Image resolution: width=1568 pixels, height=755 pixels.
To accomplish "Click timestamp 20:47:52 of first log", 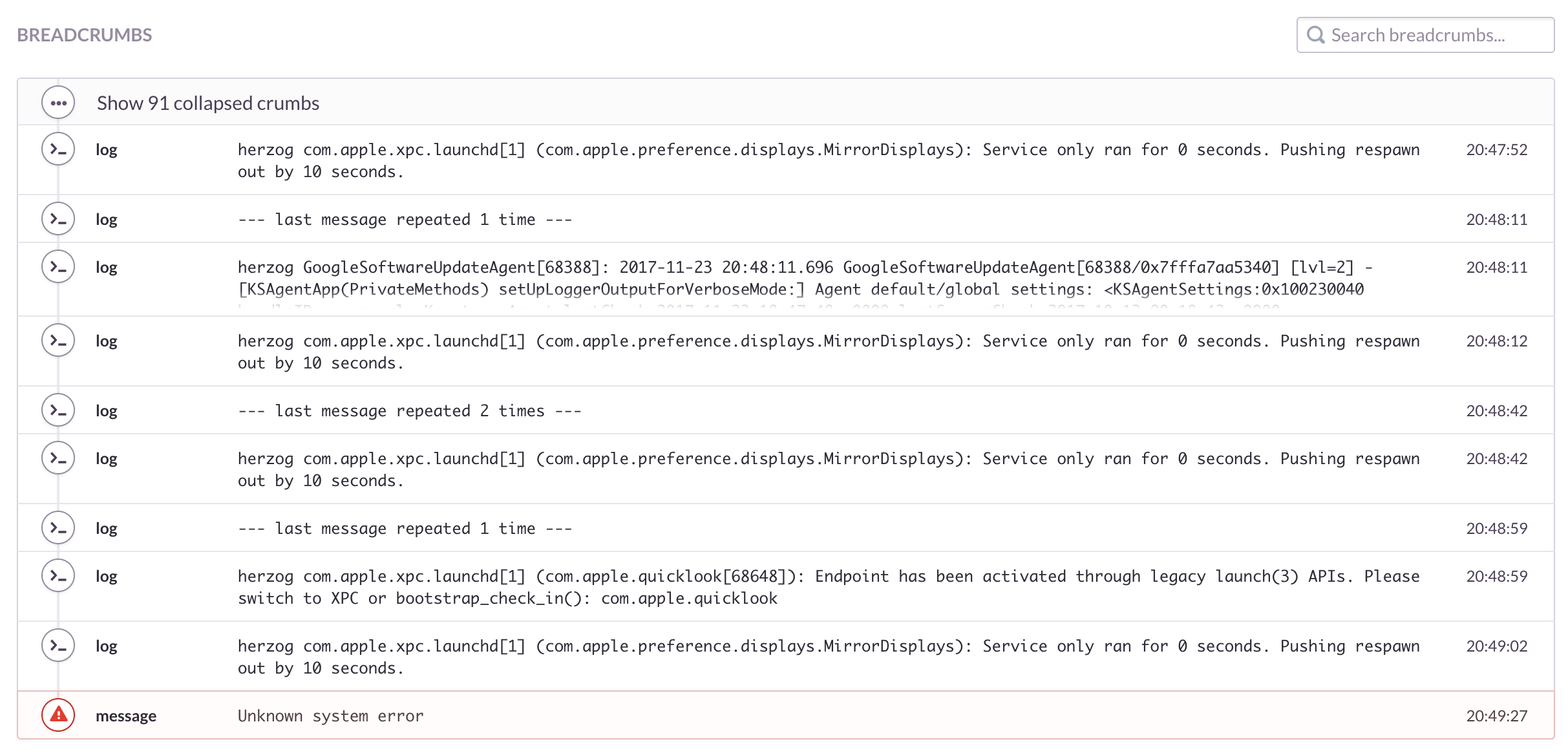I will point(1496,150).
